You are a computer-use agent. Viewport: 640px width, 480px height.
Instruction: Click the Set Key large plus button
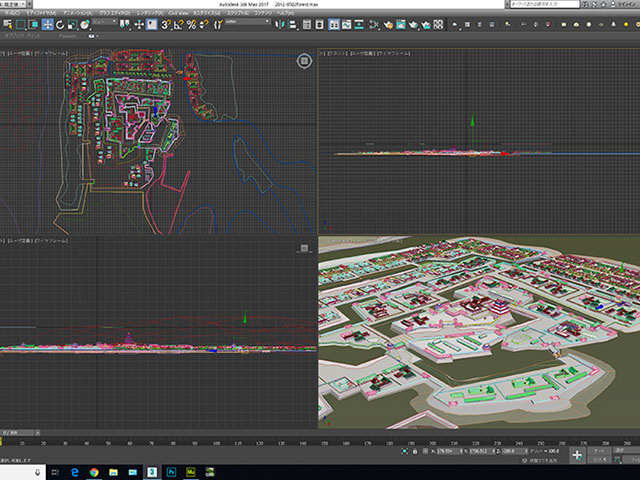click(577, 455)
